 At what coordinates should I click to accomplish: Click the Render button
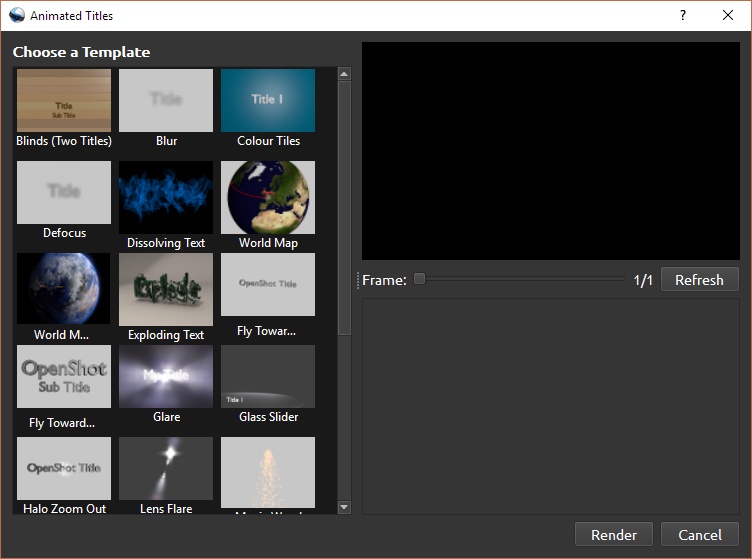(614, 535)
